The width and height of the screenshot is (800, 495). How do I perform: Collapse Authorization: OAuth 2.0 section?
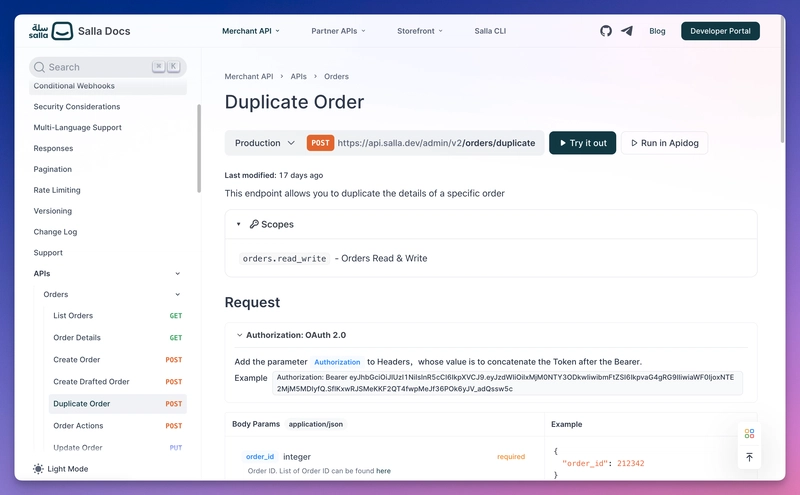point(239,335)
